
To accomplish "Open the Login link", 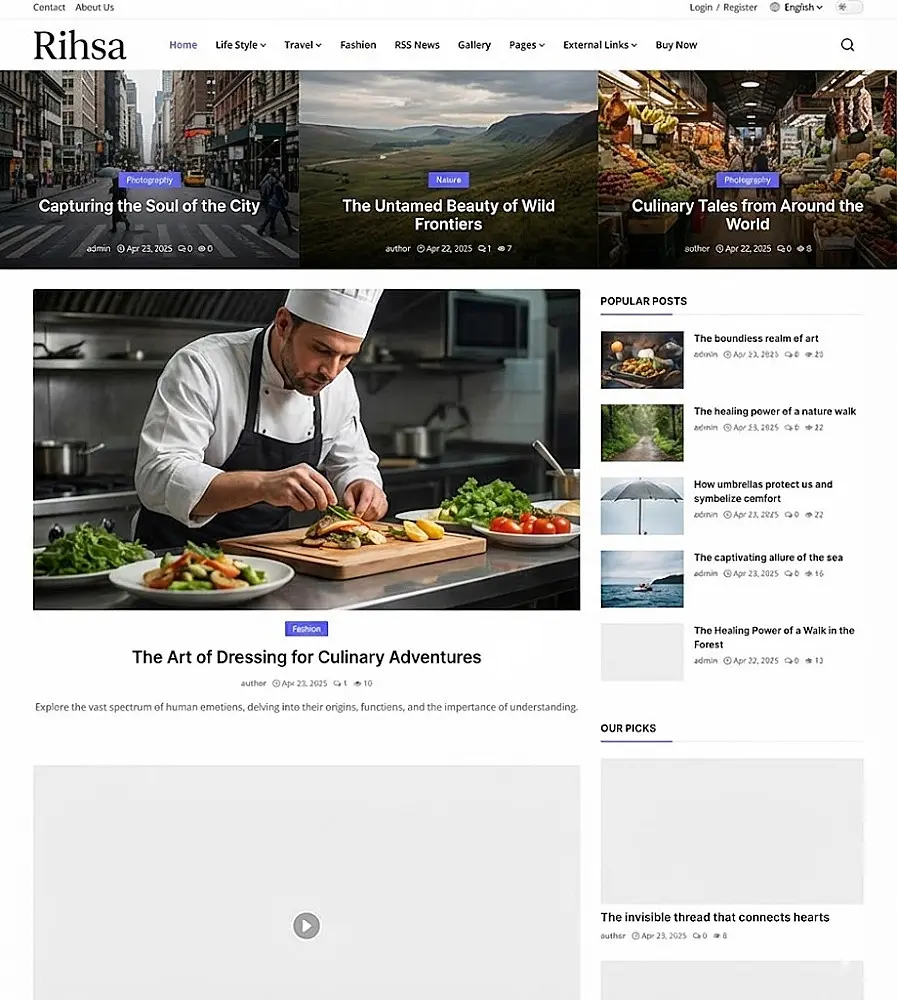I will coord(701,7).
